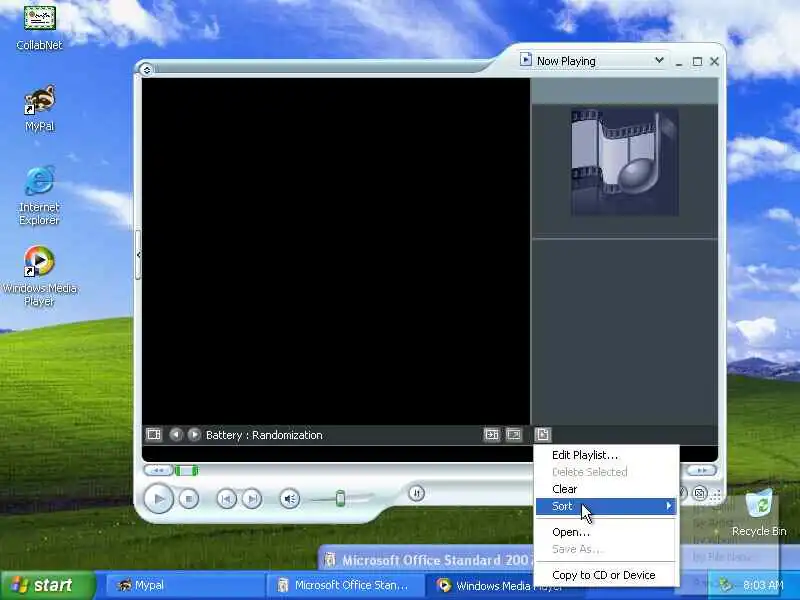
Task: Open the visualization selection button
Action: [x=154, y=435]
